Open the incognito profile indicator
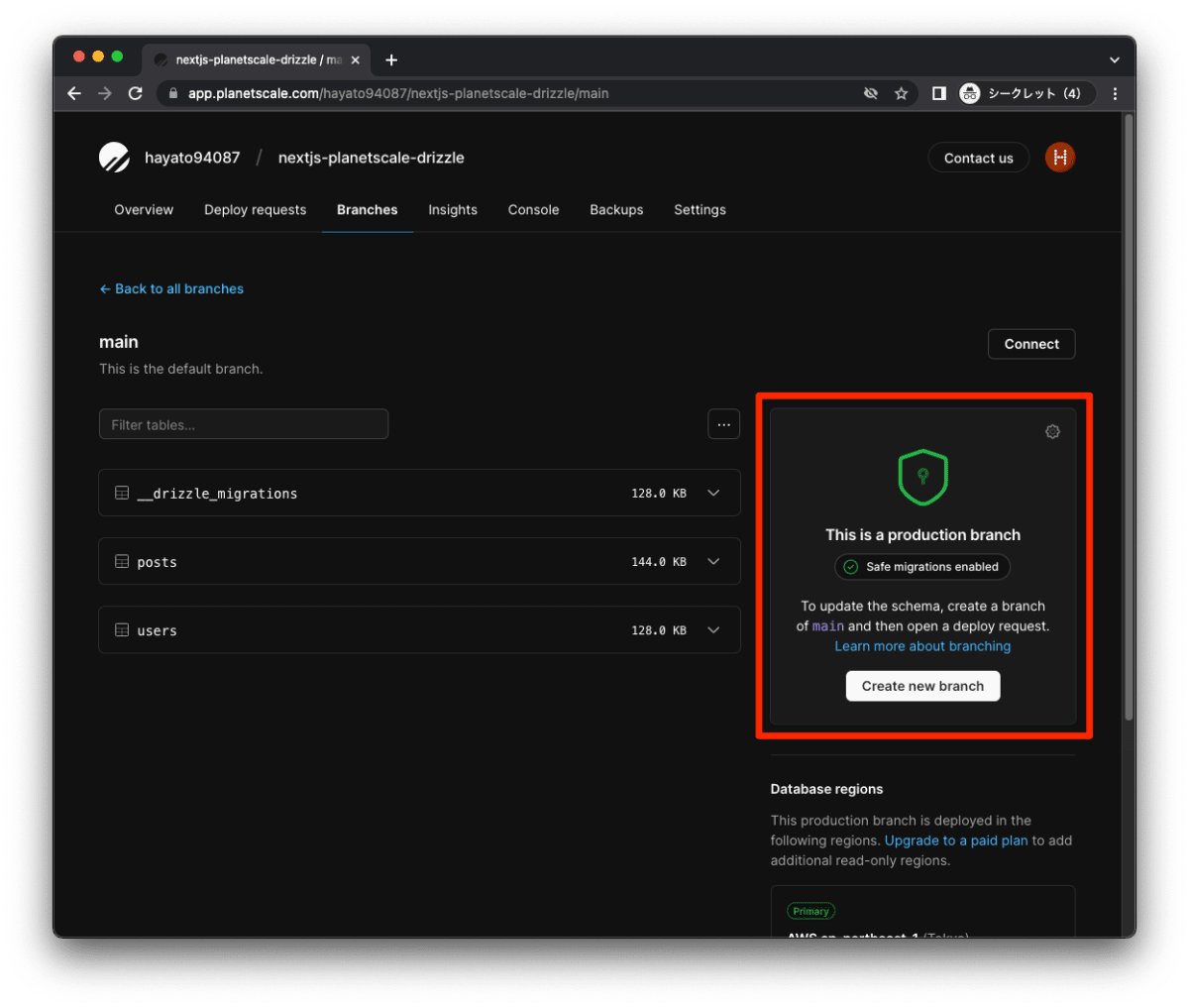 [1027, 93]
